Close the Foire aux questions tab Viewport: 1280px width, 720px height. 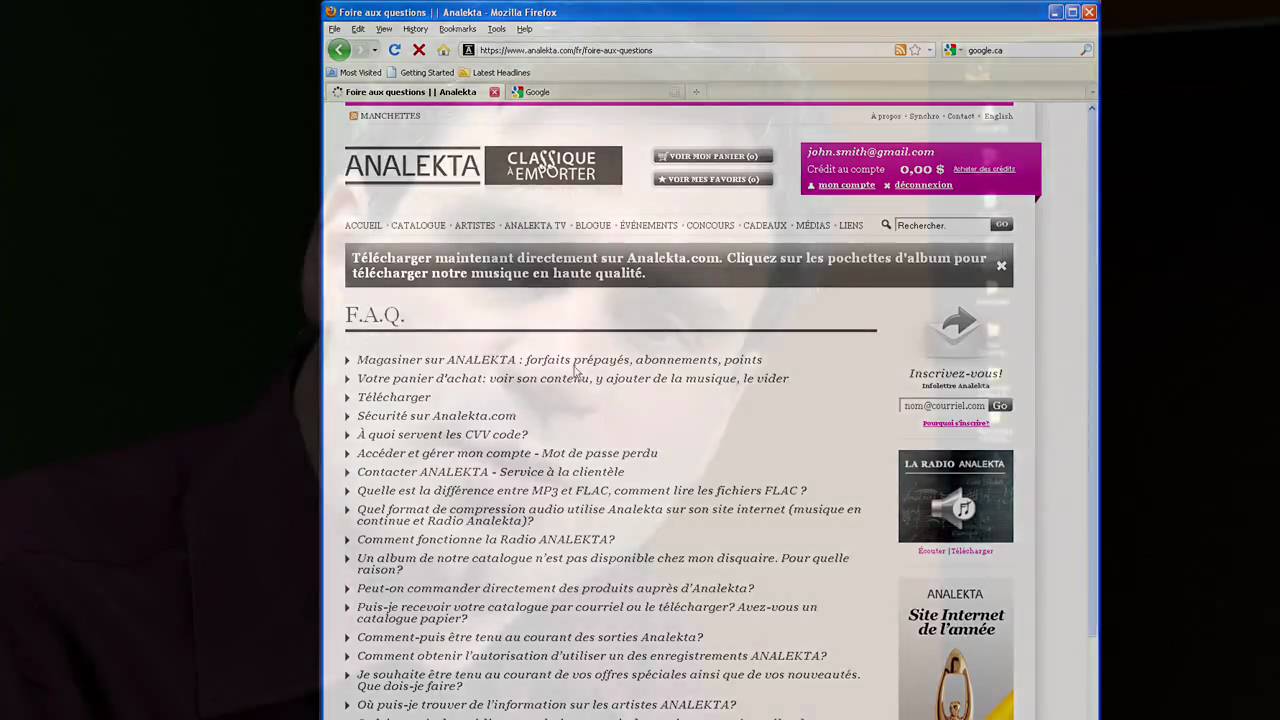(x=494, y=92)
